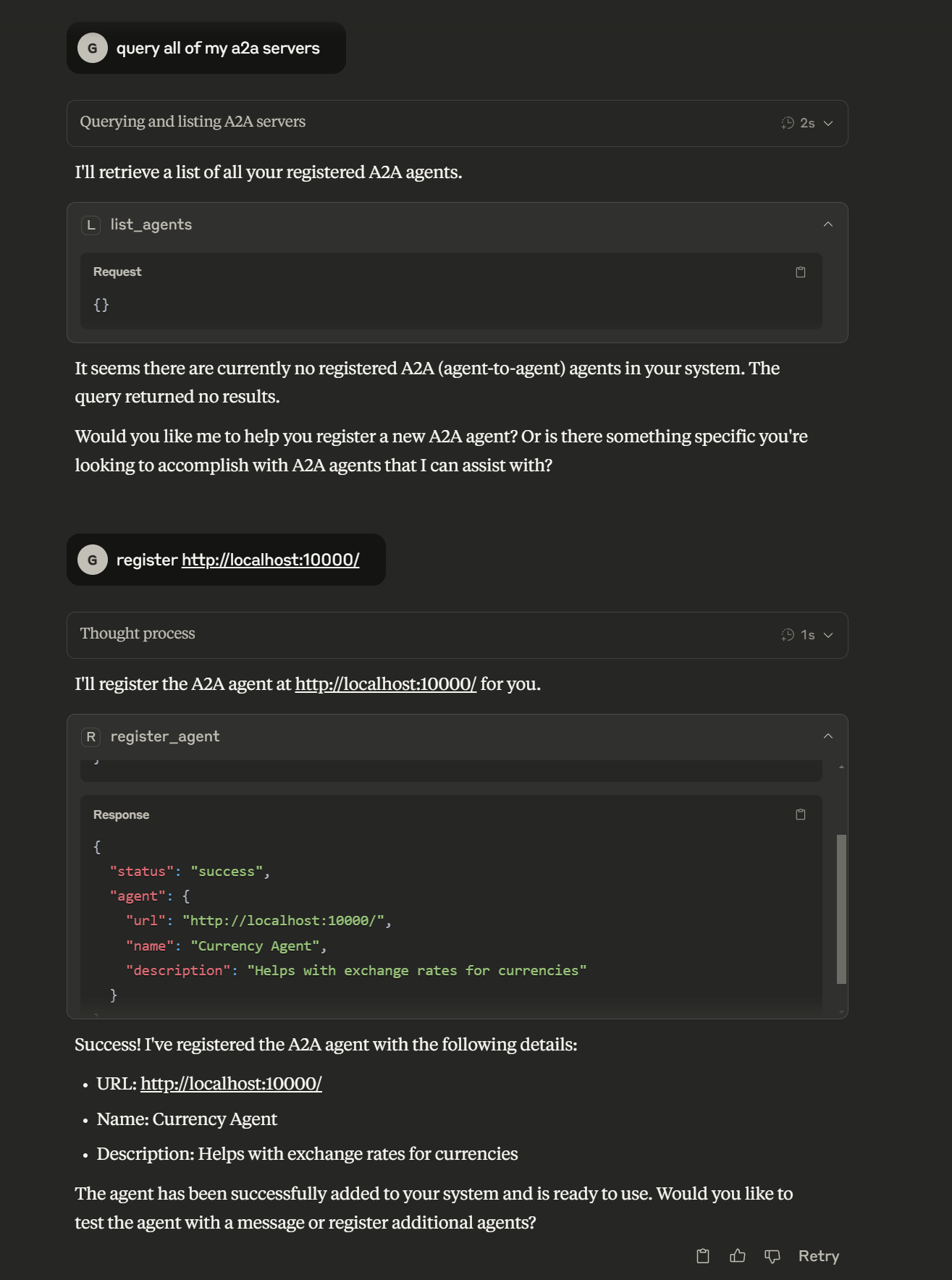Screen dimensions: 952x1280
Task: Click the R icon beside register_agent
Action: (x=91, y=737)
